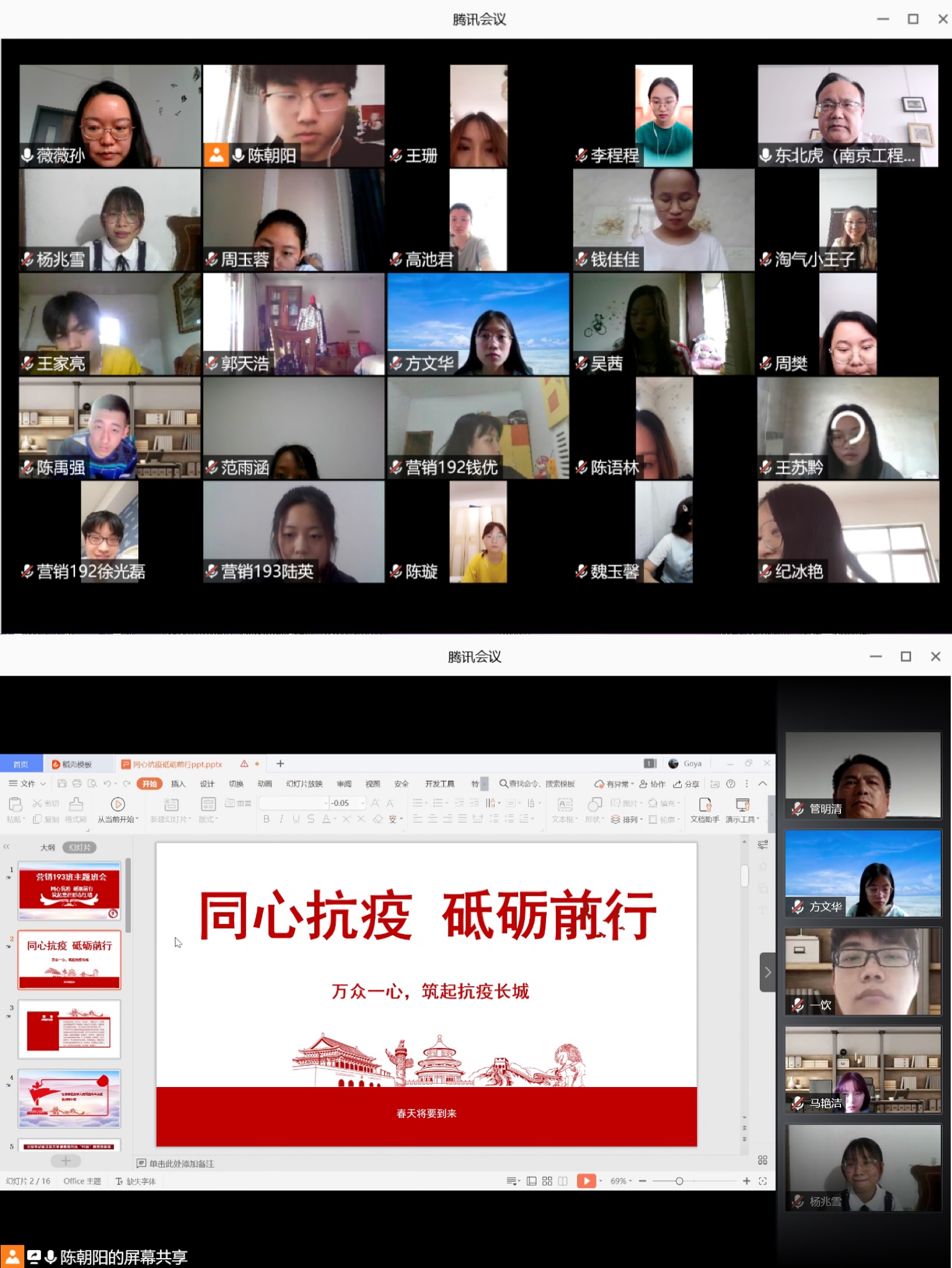The image size is (952, 1268).
Task: Start slideshow with the orange play button
Action: click(585, 1181)
